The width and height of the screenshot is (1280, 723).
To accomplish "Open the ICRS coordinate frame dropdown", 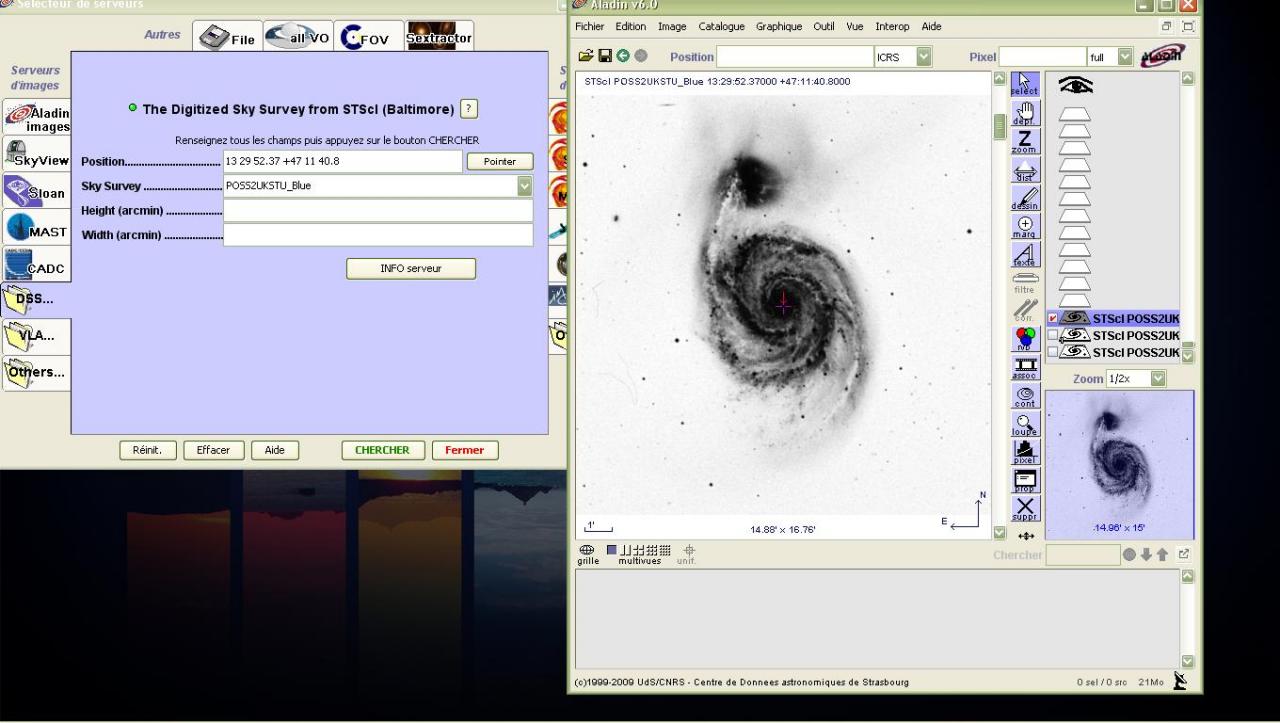I will click(923, 57).
